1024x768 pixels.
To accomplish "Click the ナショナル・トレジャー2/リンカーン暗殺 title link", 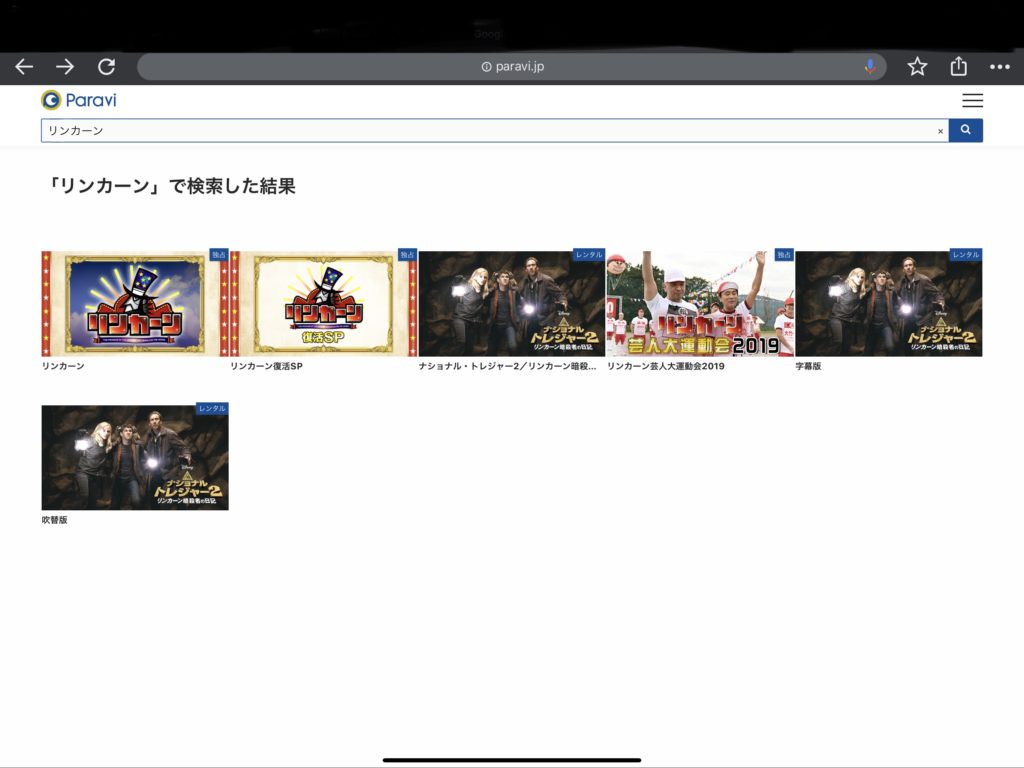I will pyautogui.click(x=507, y=366).
